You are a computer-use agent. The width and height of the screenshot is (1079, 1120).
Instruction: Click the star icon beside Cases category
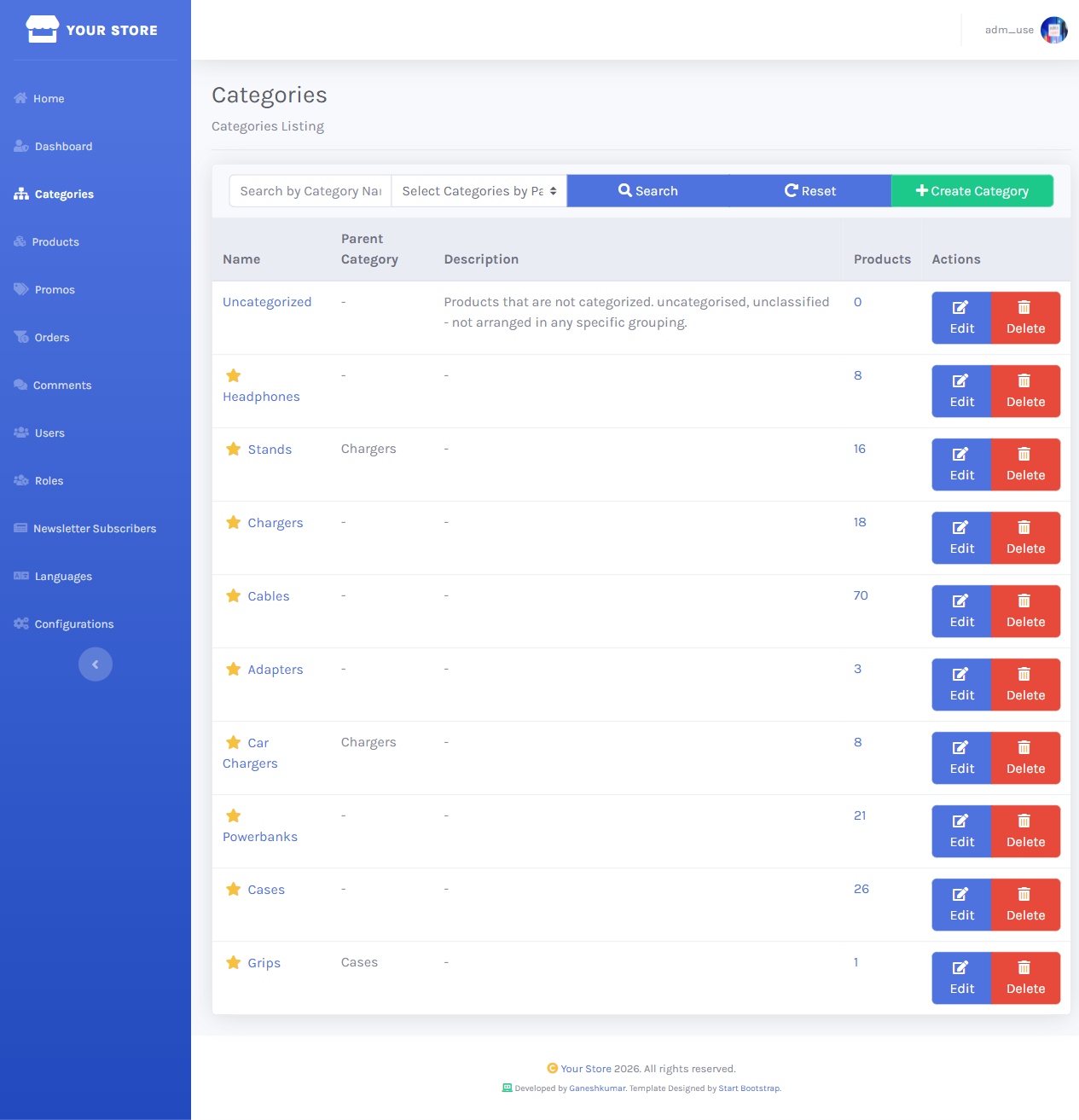[x=234, y=889]
